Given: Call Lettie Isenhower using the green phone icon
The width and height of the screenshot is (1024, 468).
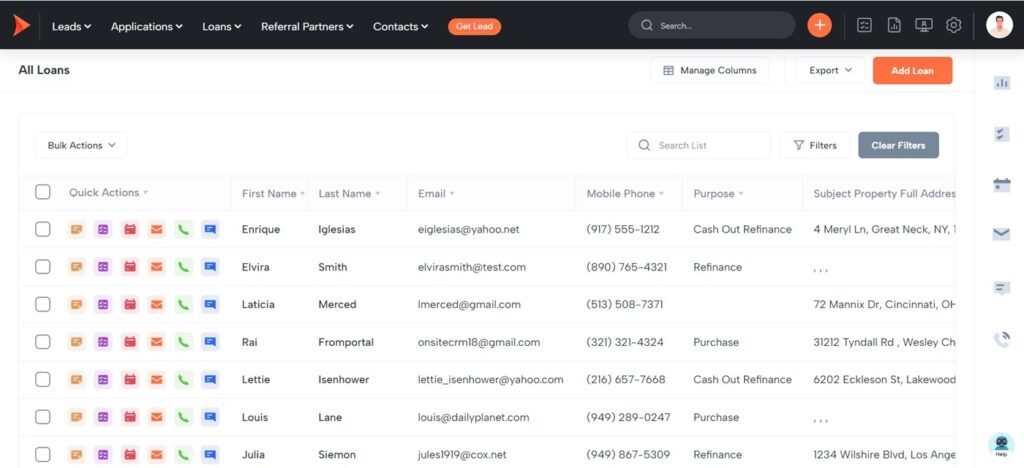Looking at the screenshot, I should (x=184, y=379).
